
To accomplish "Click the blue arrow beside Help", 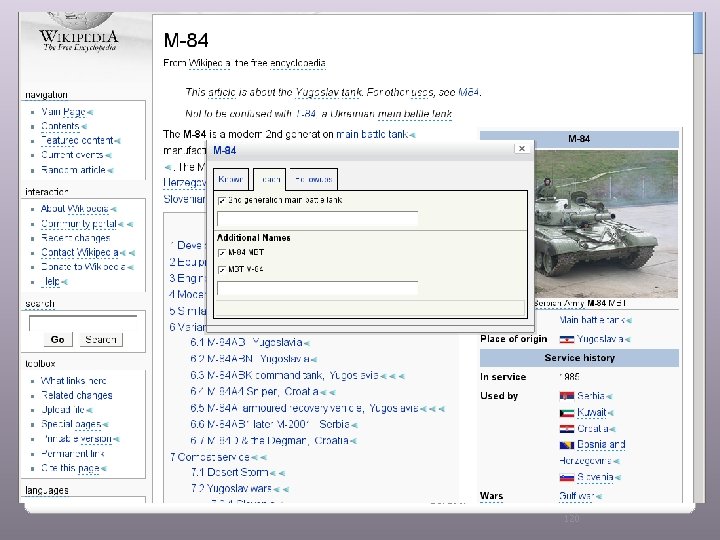I will (x=64, y=282).
